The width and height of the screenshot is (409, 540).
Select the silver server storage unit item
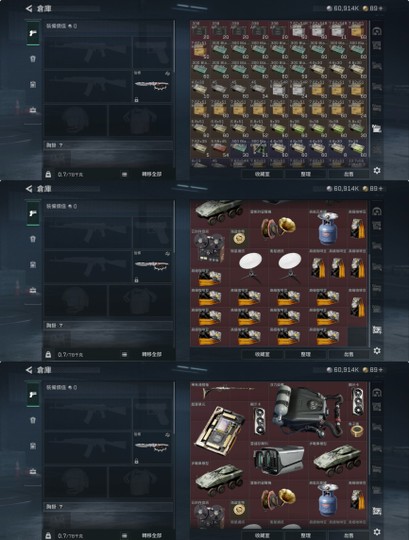[279, 459]
